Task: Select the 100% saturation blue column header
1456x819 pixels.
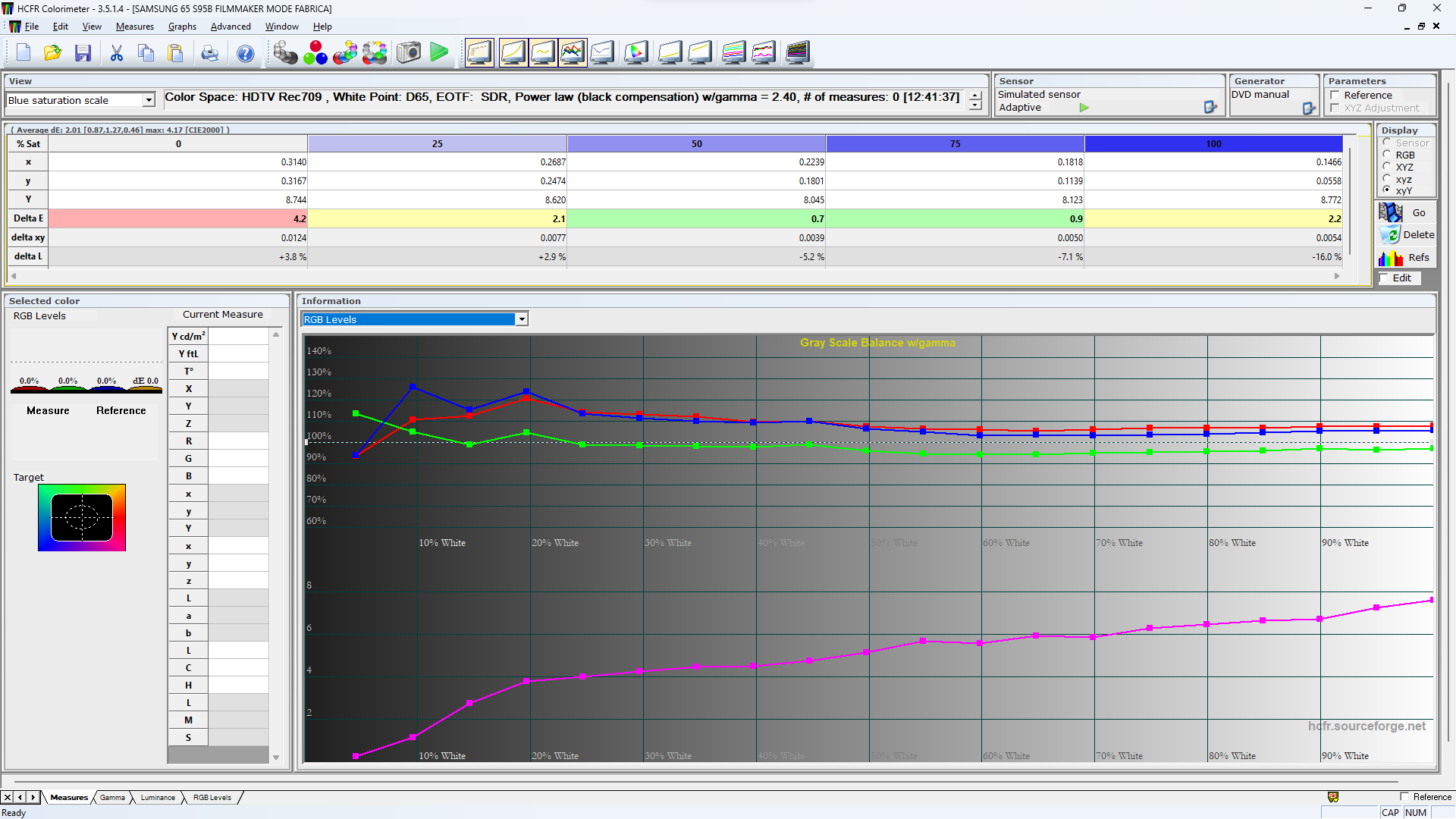Action: pyautogui.click(x=1213, y=144)
